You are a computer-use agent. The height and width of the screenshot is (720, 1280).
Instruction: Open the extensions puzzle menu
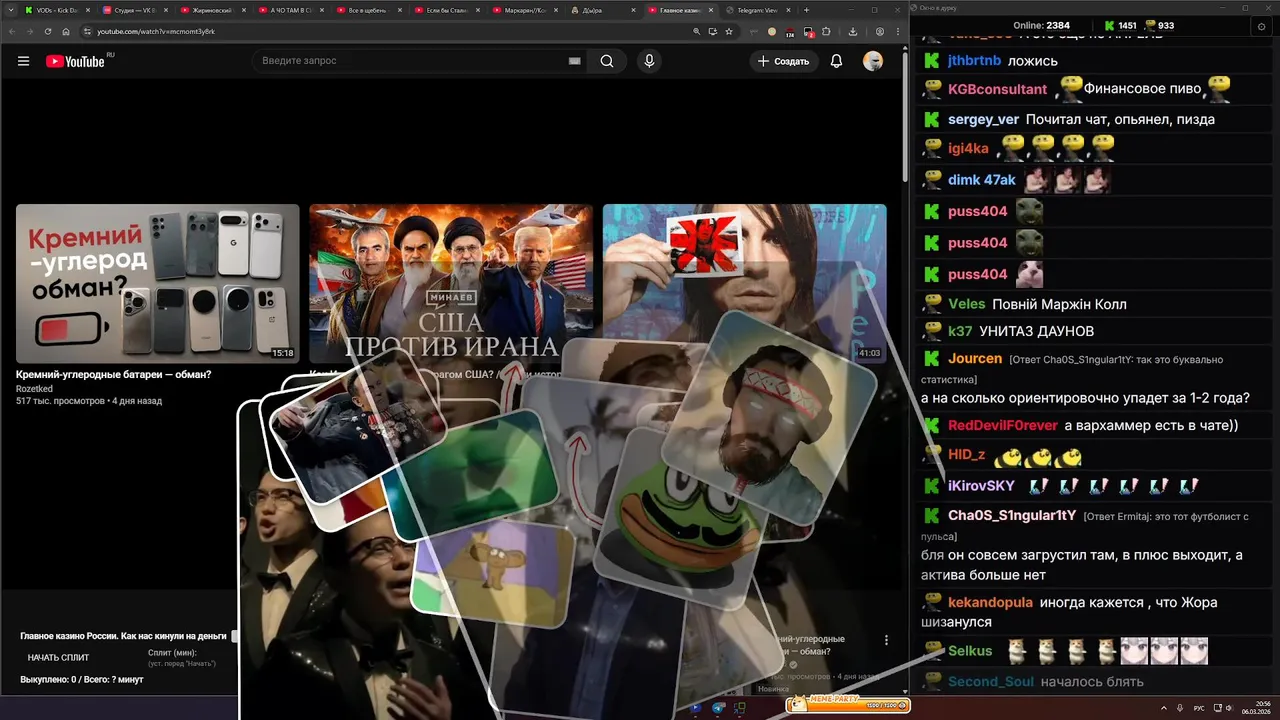pyautogui.click(x=826, y=31)
